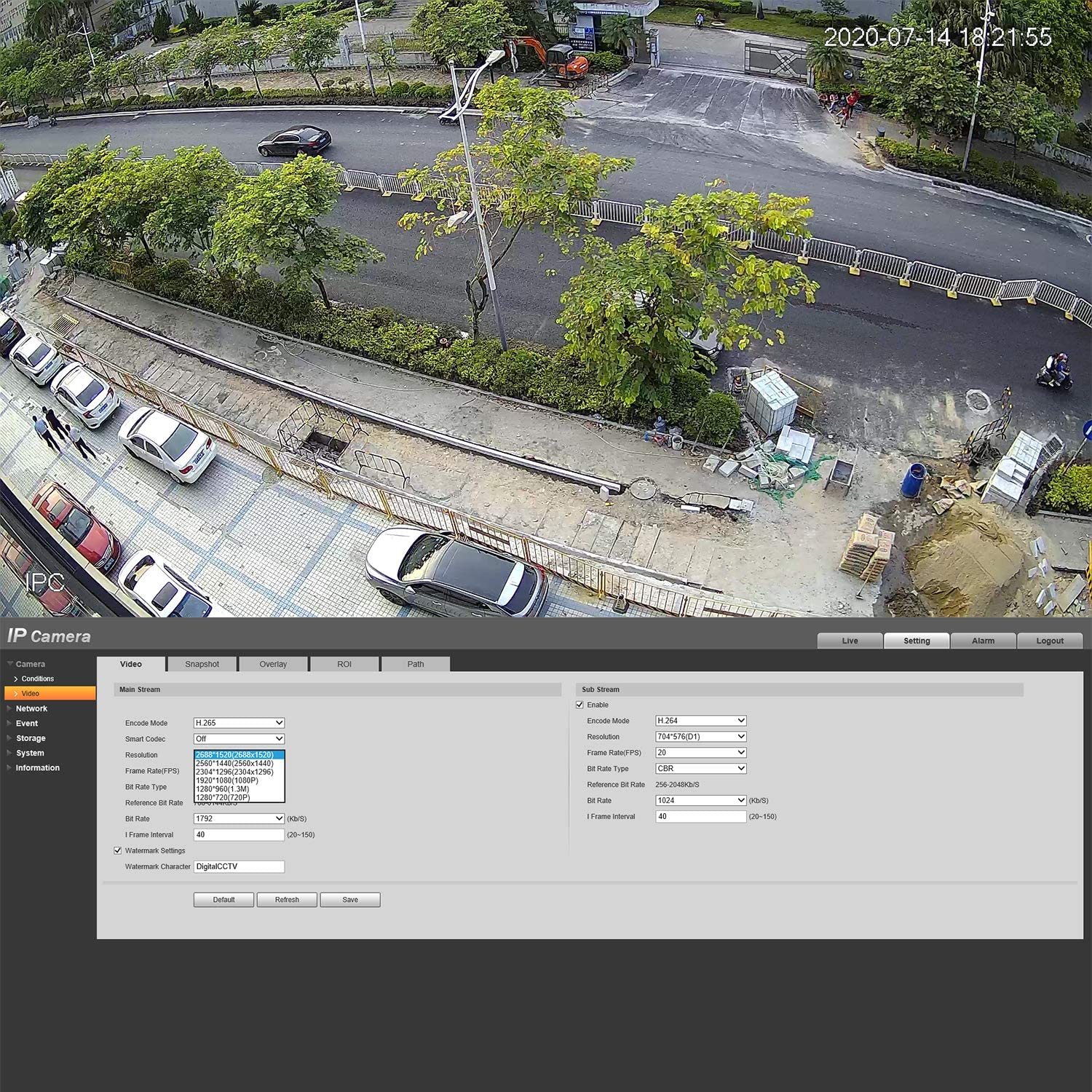Open Conditions under Camera
Screen dimensions: 1092x1092
pyautogui.click(x=37, y=678)
